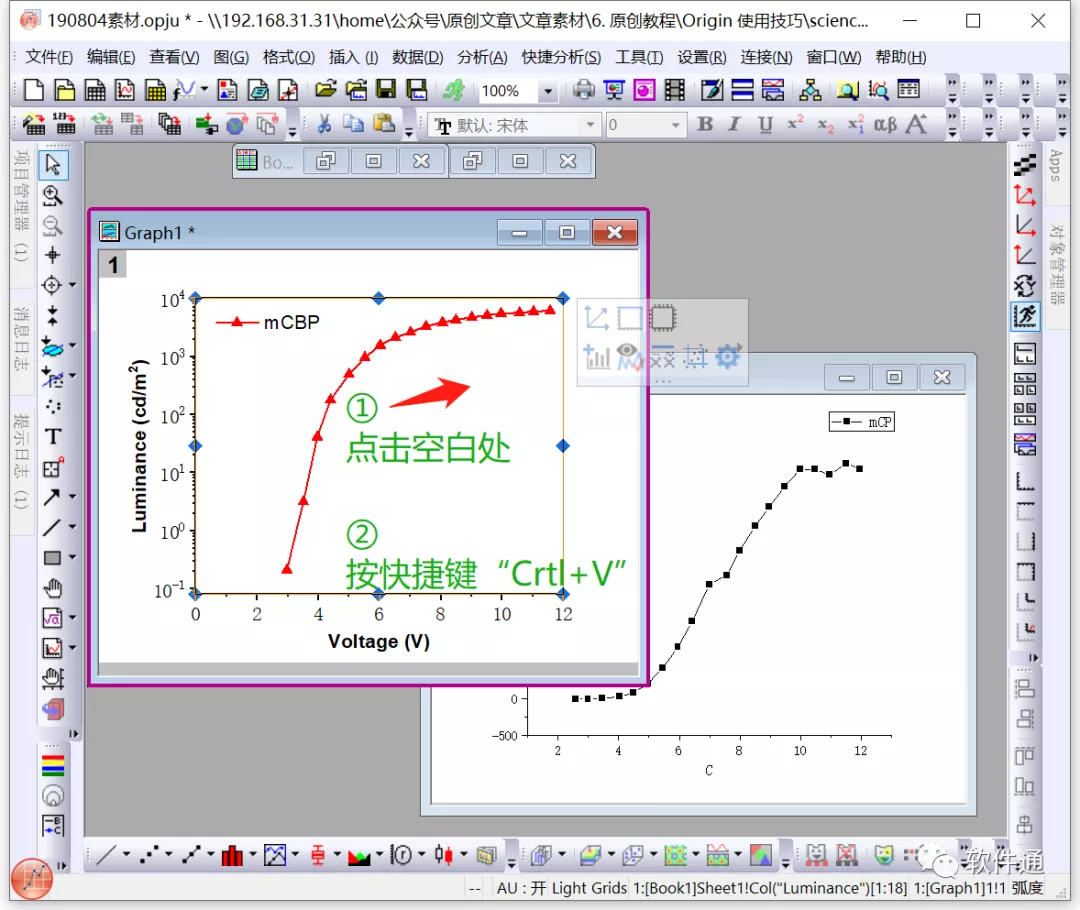
Task: Click the Line plot icon in bottom toolbar
Action: point(106,855)
